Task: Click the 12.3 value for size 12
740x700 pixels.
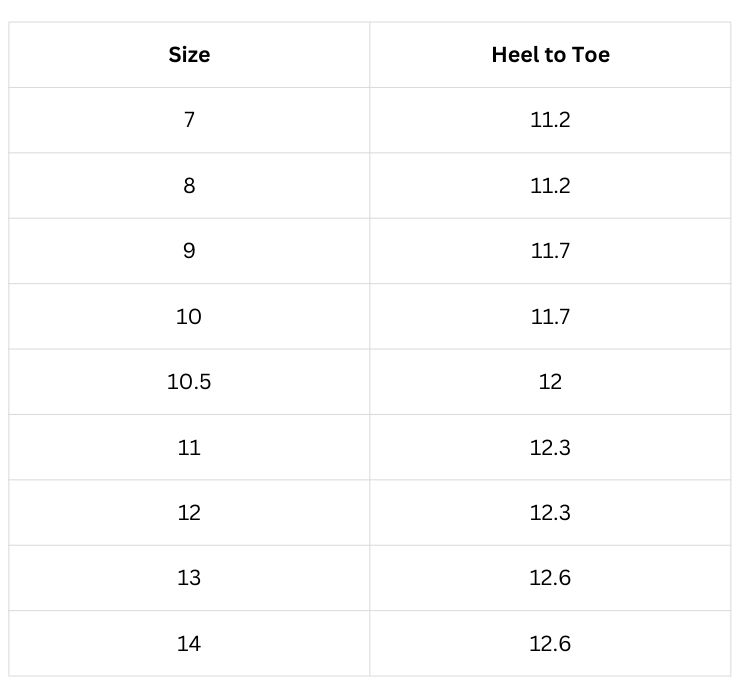Action: pyautogui.click(x=550, y=513)
